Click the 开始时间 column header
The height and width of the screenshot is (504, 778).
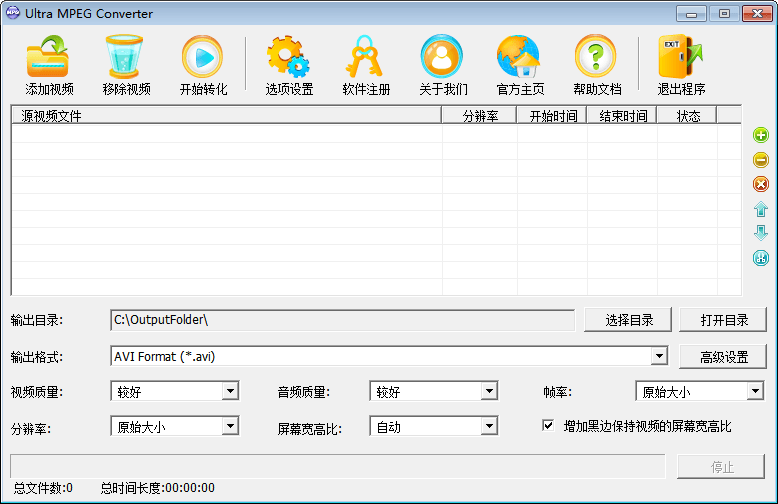552,116
